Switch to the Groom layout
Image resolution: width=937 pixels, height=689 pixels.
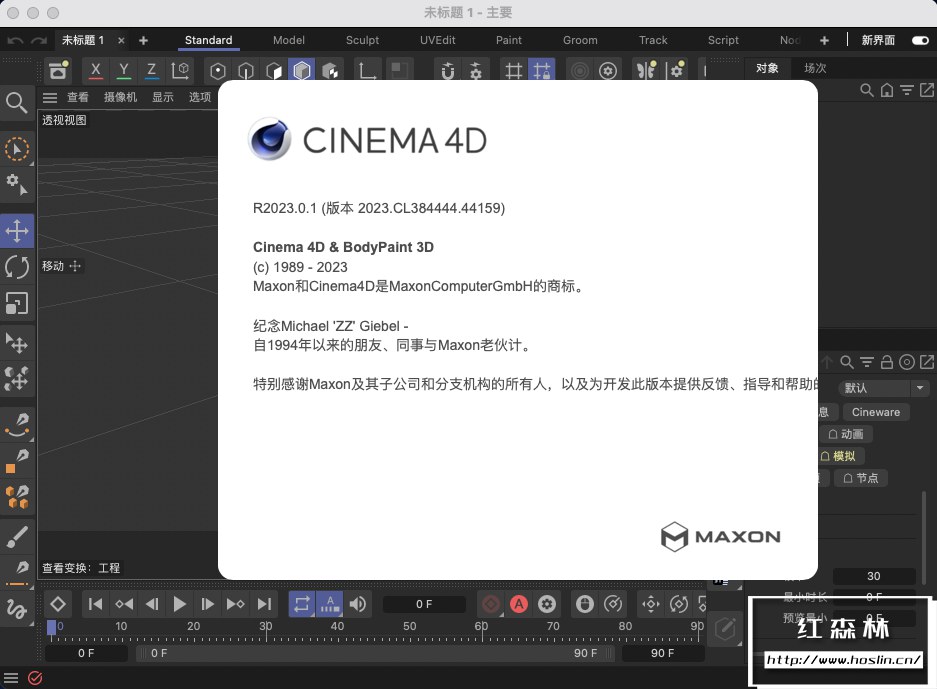pos(580,40)
